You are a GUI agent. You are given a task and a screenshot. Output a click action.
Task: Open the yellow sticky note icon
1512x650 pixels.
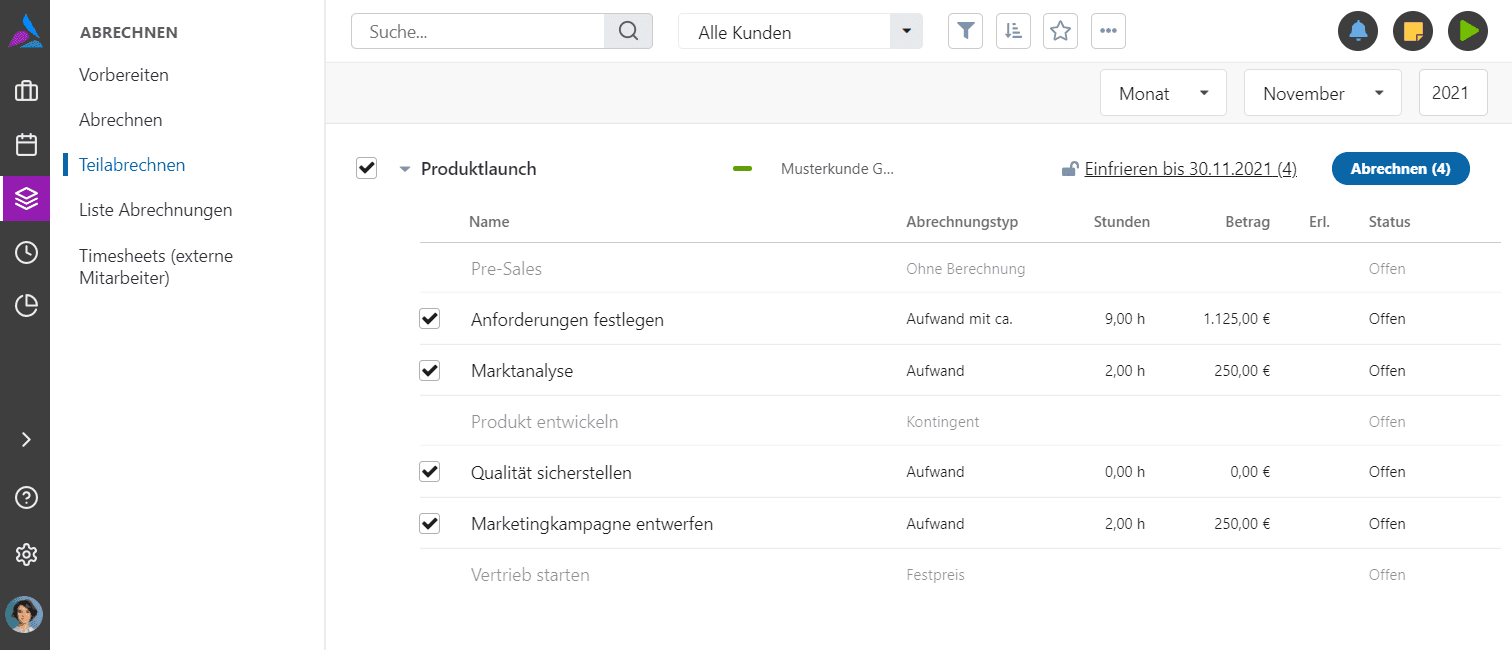pyautogui.click(x=1413, y=31)
